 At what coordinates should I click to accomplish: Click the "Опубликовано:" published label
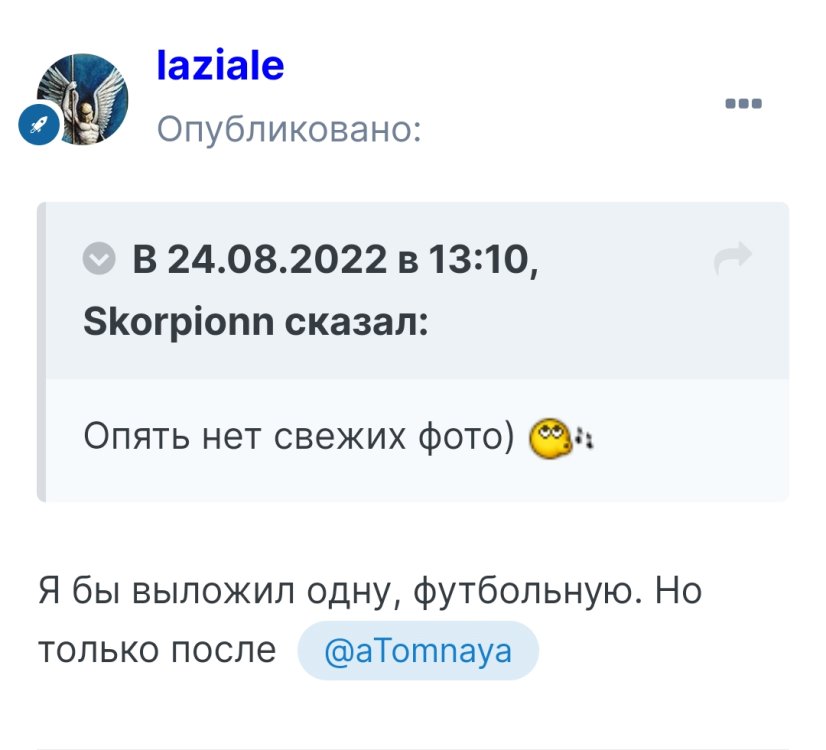[289, 129]
